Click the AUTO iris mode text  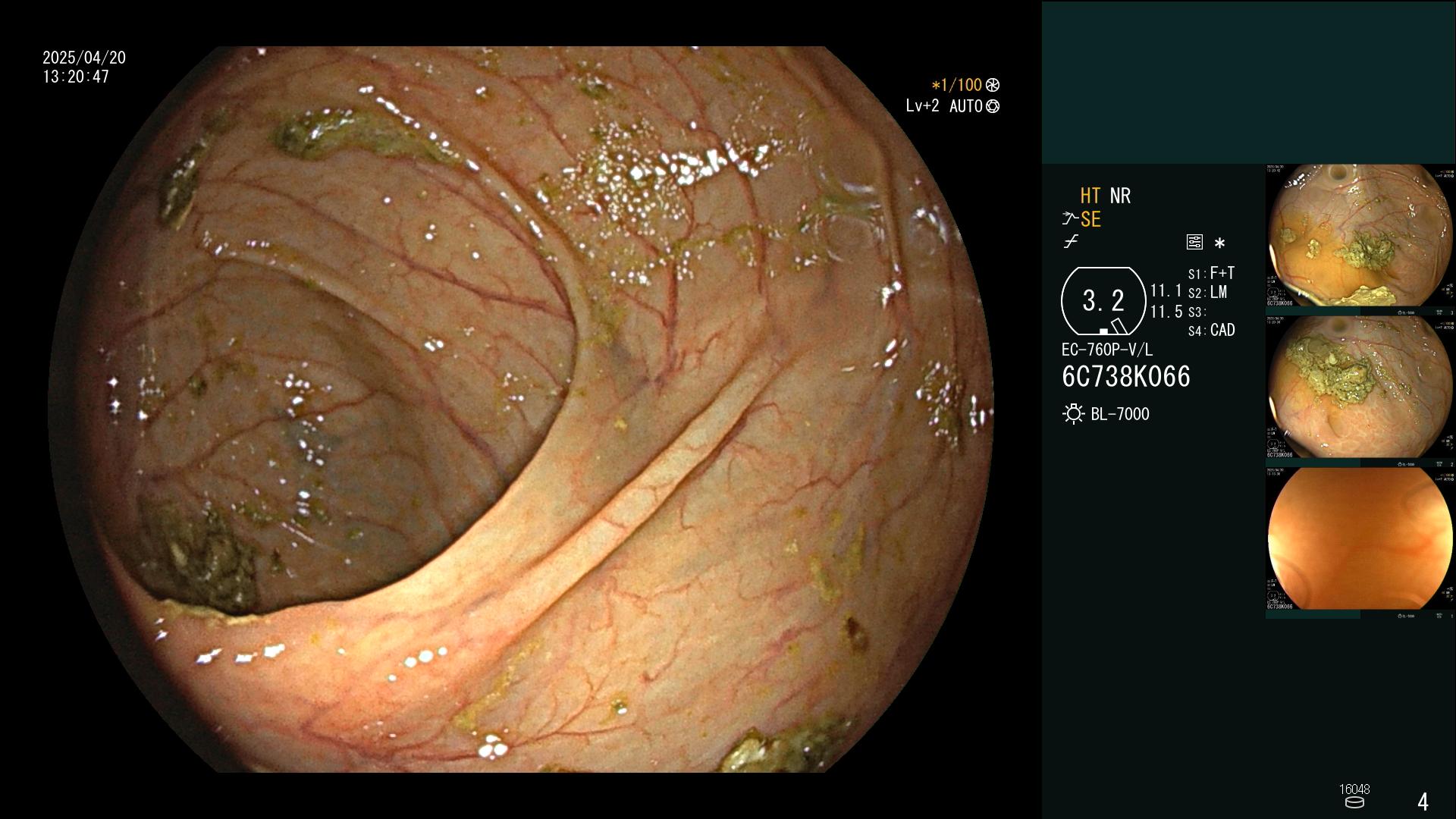click(x=966, y=106)
